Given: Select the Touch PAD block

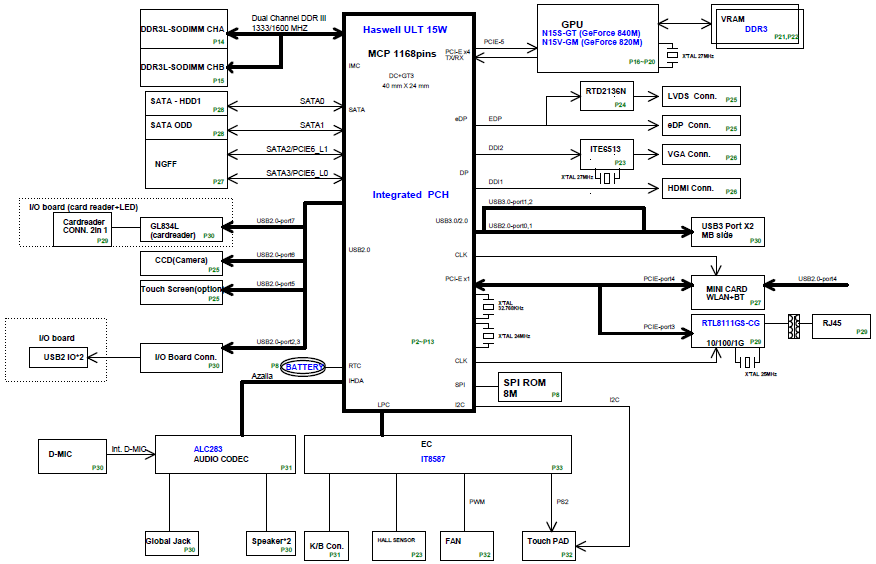Looking at the screenshot, I should pos(549,546).
